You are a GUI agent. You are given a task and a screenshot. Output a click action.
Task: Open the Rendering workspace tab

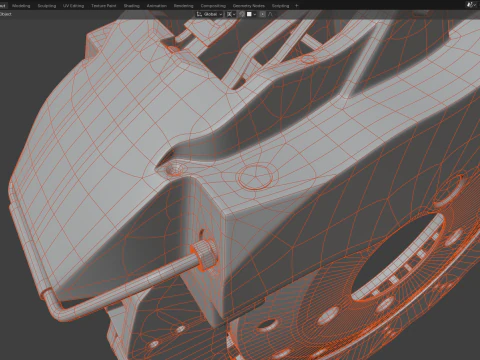tap(183, 6)
